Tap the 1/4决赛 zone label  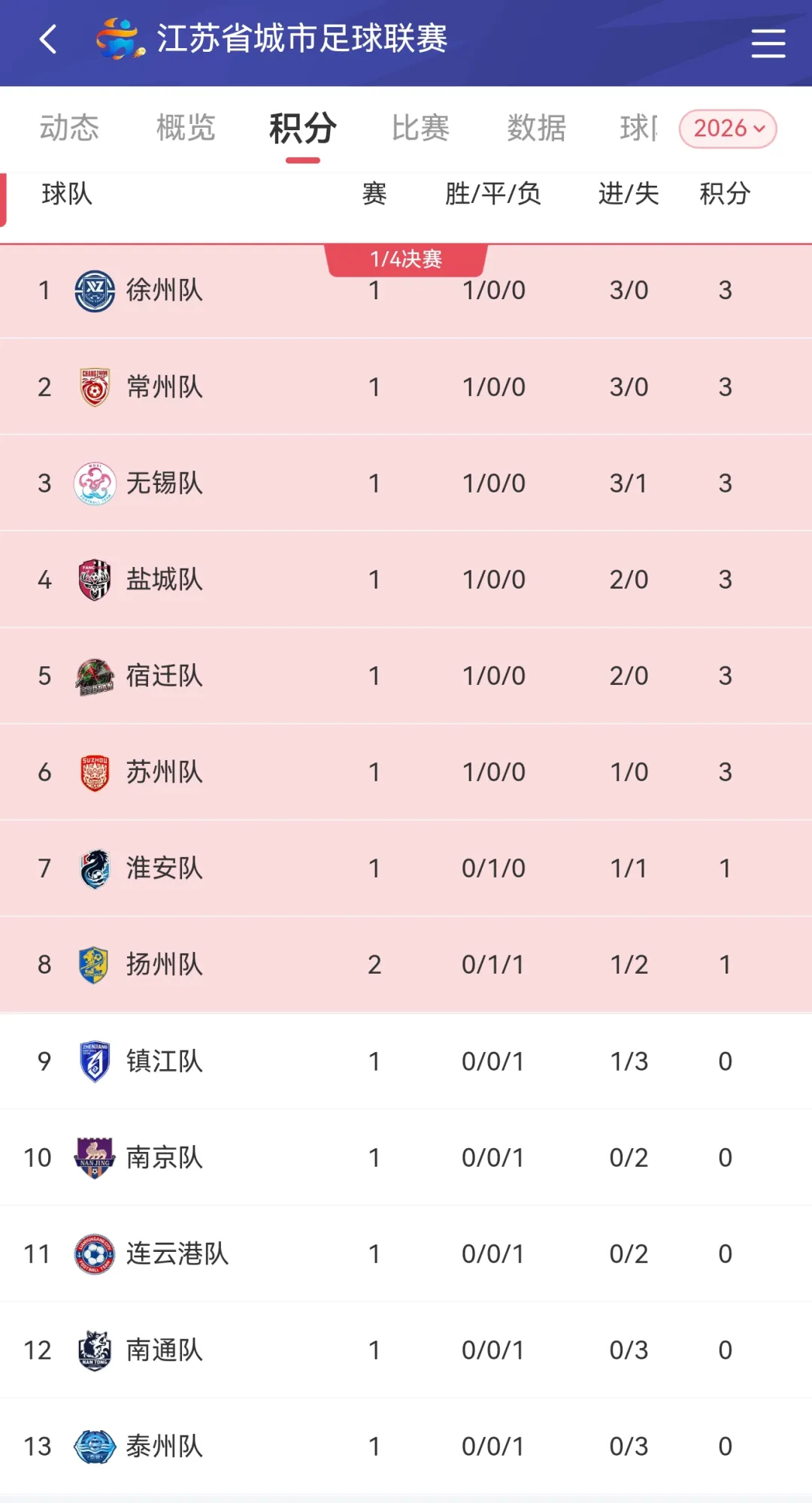(x=406, y=259)
